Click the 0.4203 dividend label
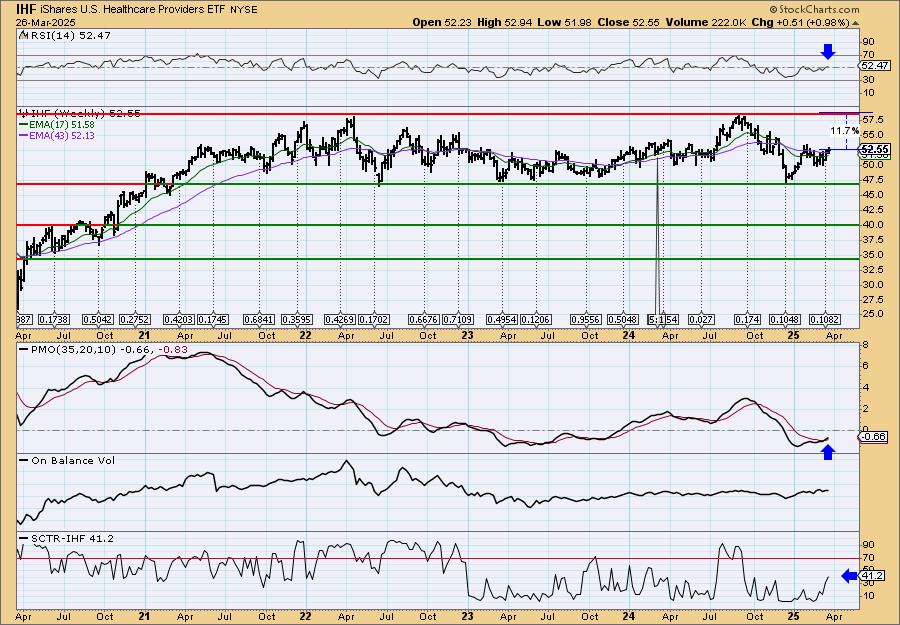Viewport: 900px width, 625px height. pyautogui.click(x=179, y=319)
